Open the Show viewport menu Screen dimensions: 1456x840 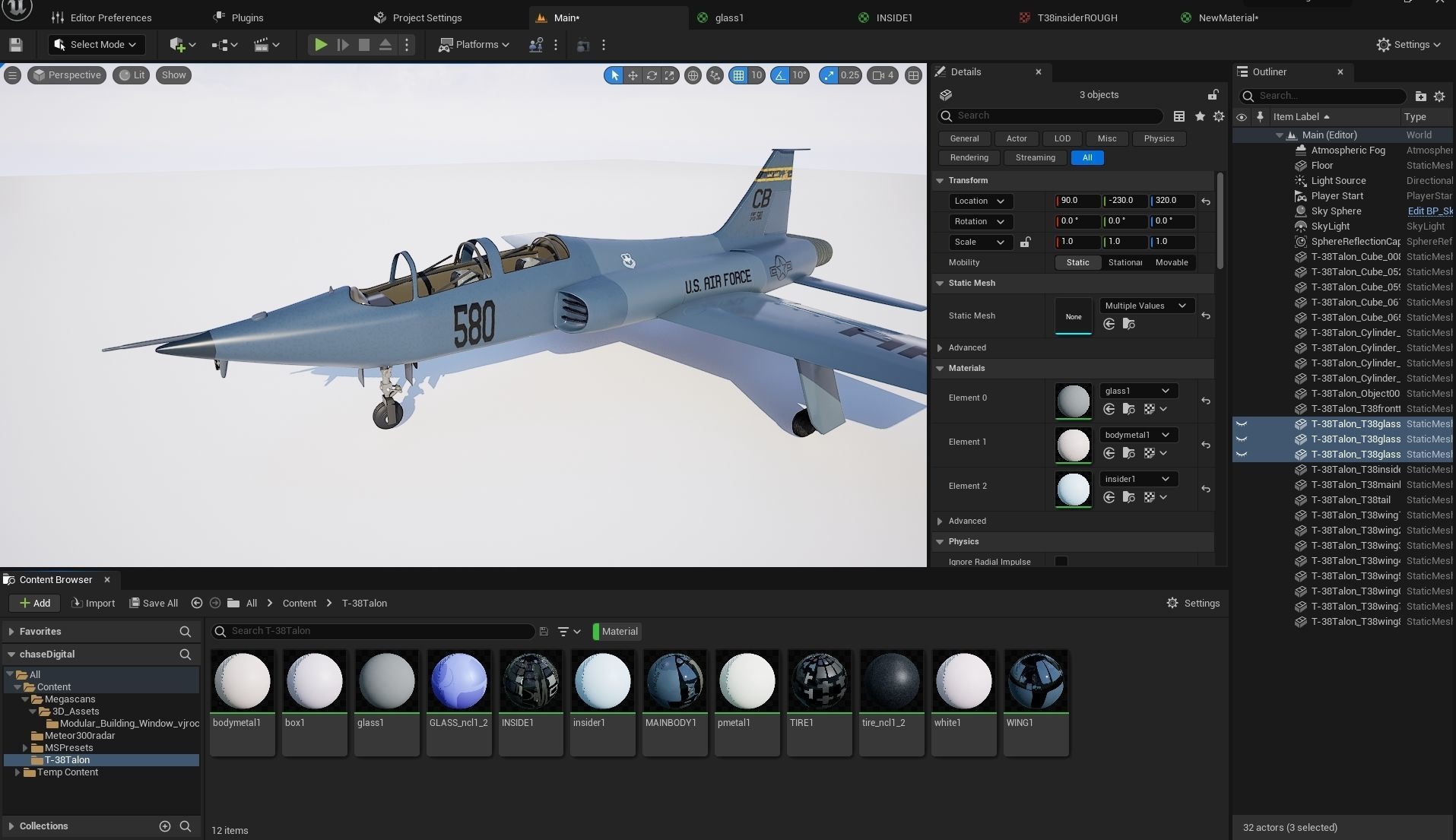173,75
